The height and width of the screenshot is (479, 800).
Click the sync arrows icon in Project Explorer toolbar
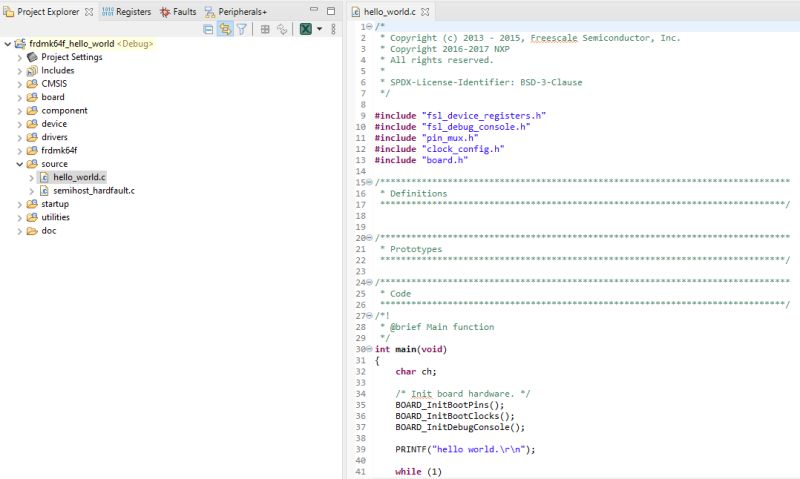tap(282, 29)
